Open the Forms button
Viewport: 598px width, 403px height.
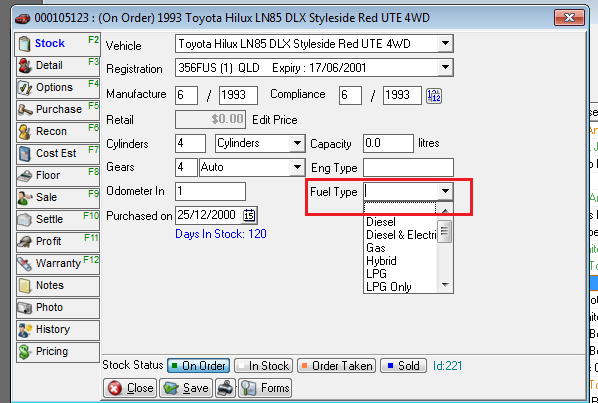click(x=265, y=389)
